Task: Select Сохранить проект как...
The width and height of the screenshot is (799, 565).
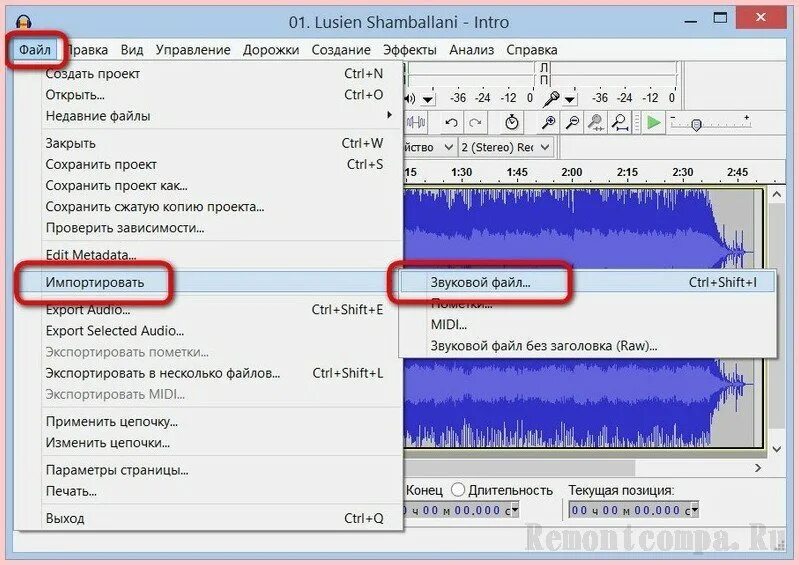Action: tap(209, 185)
